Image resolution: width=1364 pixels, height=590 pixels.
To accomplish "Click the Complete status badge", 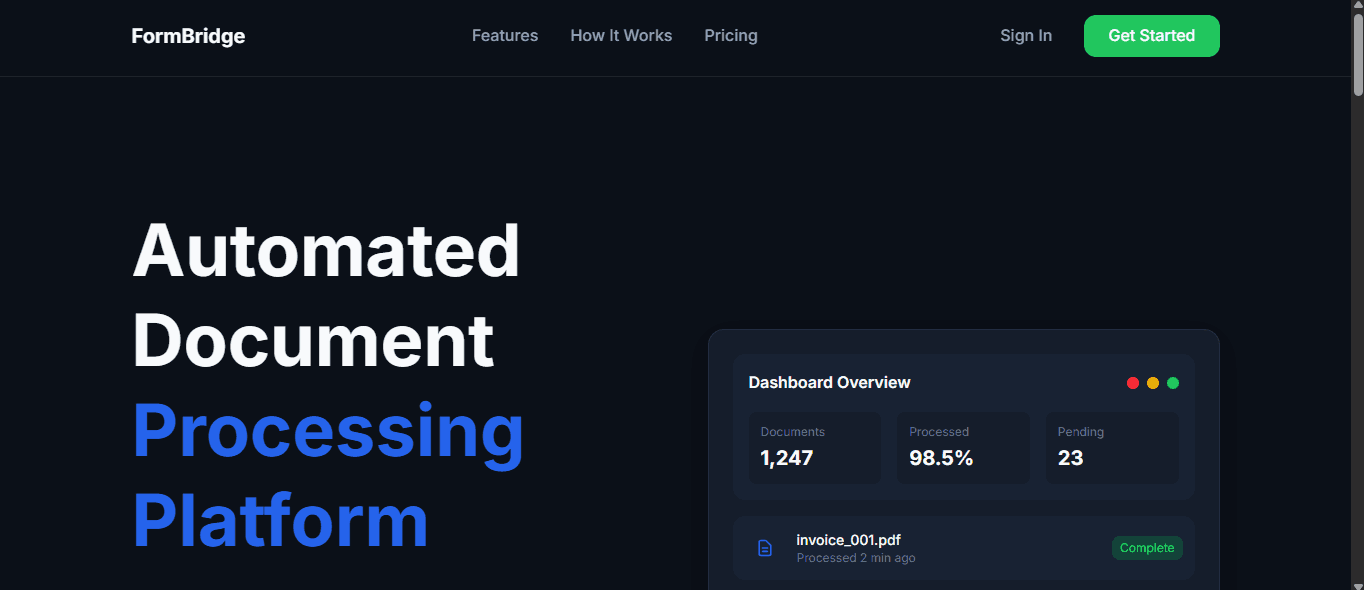I will coord(1147,548).
